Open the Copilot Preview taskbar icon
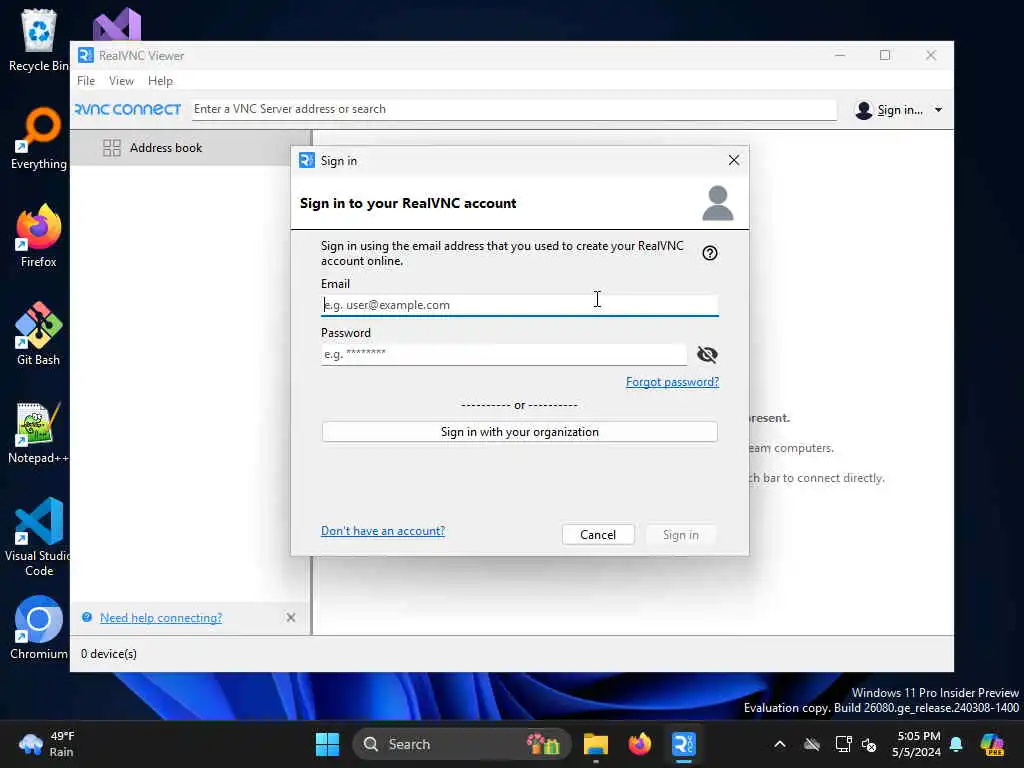The height and width of the screenshot is (768, 1024). point(993,744)
